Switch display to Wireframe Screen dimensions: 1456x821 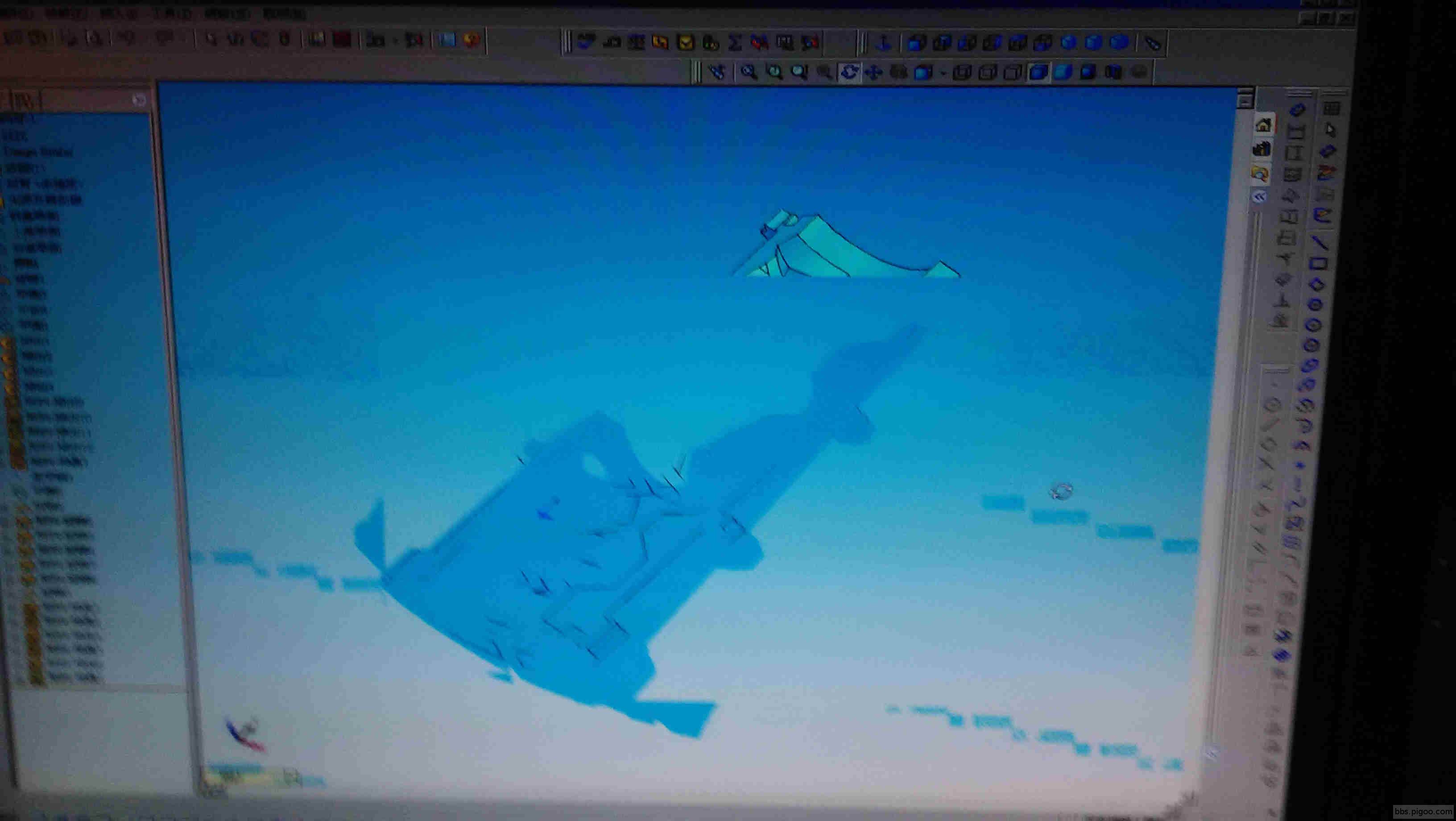coord(962,72)
